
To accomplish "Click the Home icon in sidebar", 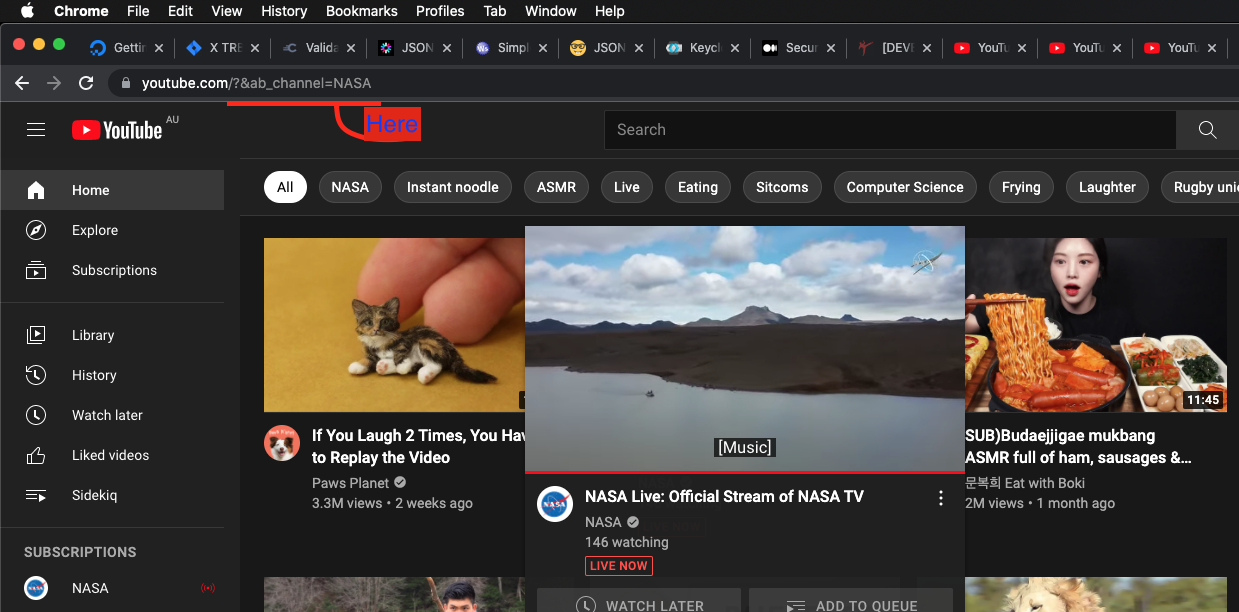I will point(36,190).
